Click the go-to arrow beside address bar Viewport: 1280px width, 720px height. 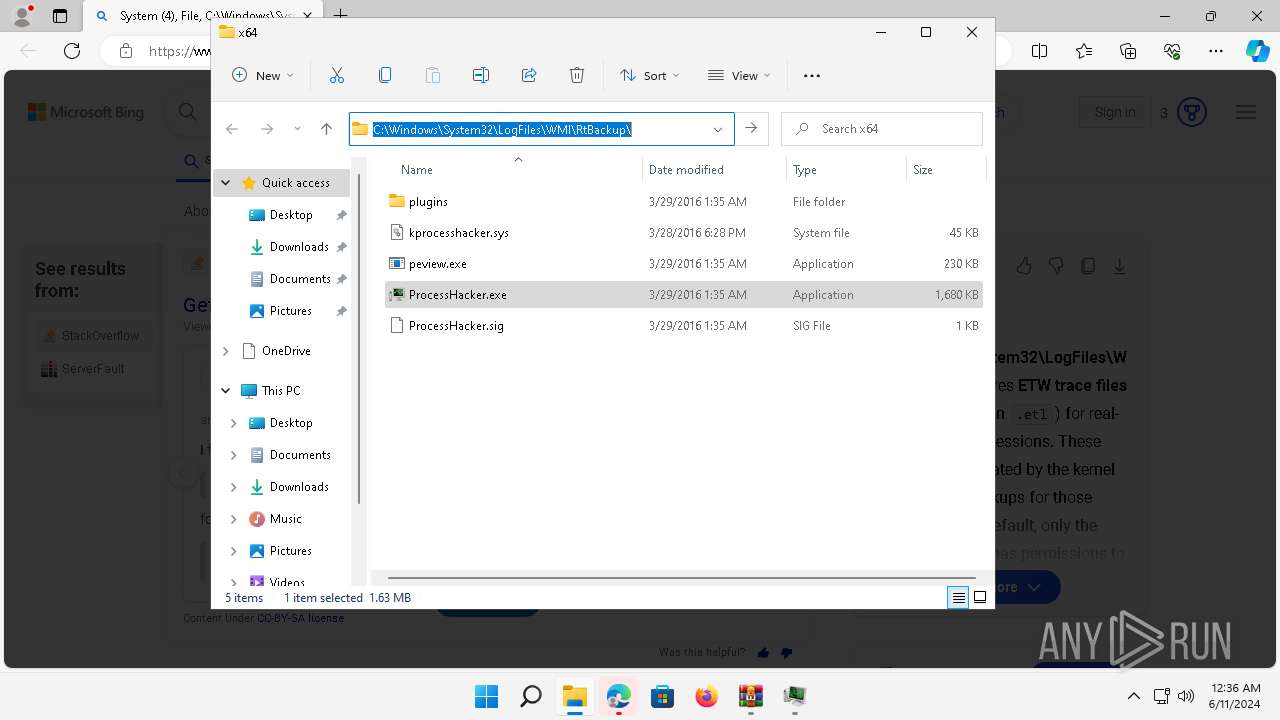(x=751, y=129)
